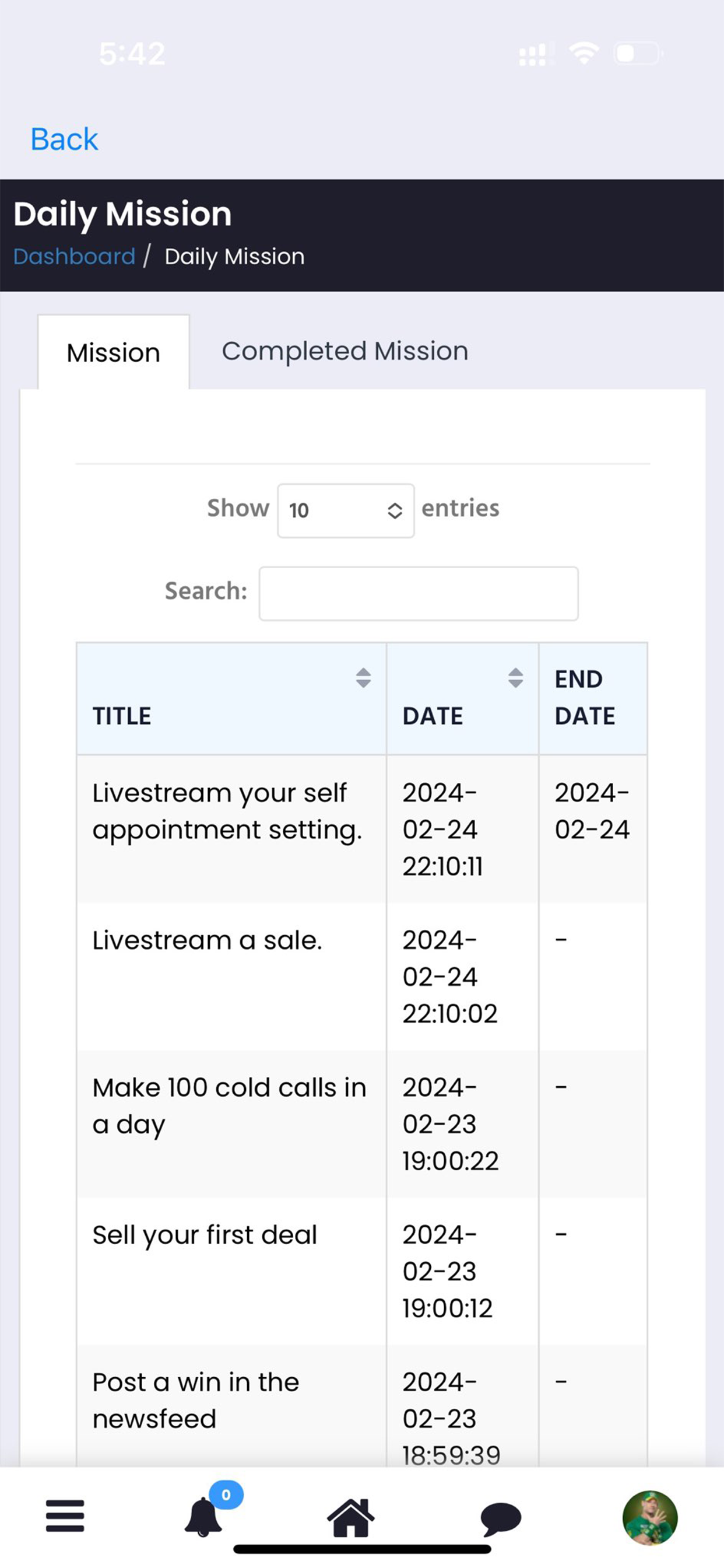Open the hamburger menu icon
This screenshot has height=1568, width=724.
coord(65,1515)
